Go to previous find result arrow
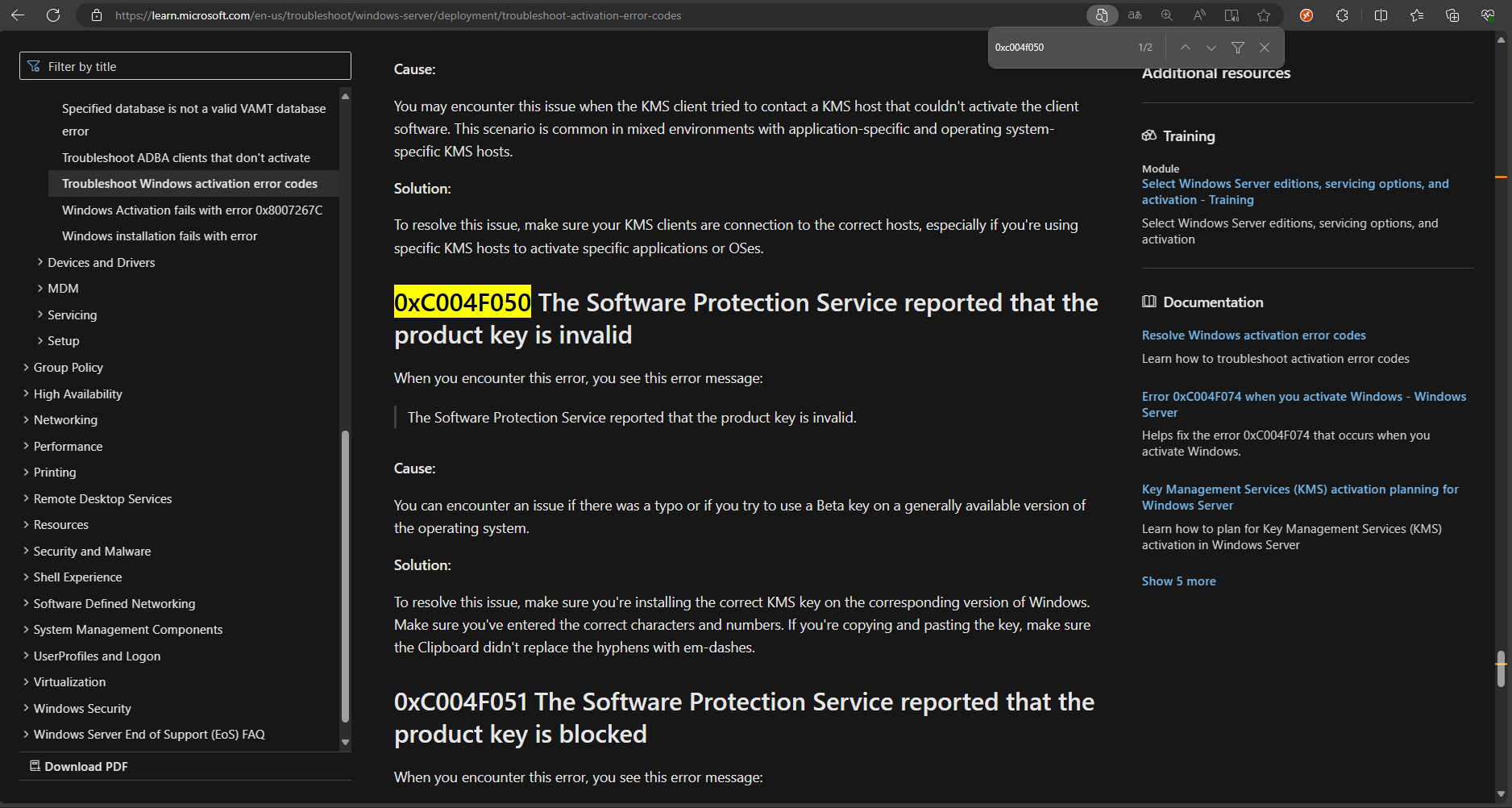 tap(1185, 48)
